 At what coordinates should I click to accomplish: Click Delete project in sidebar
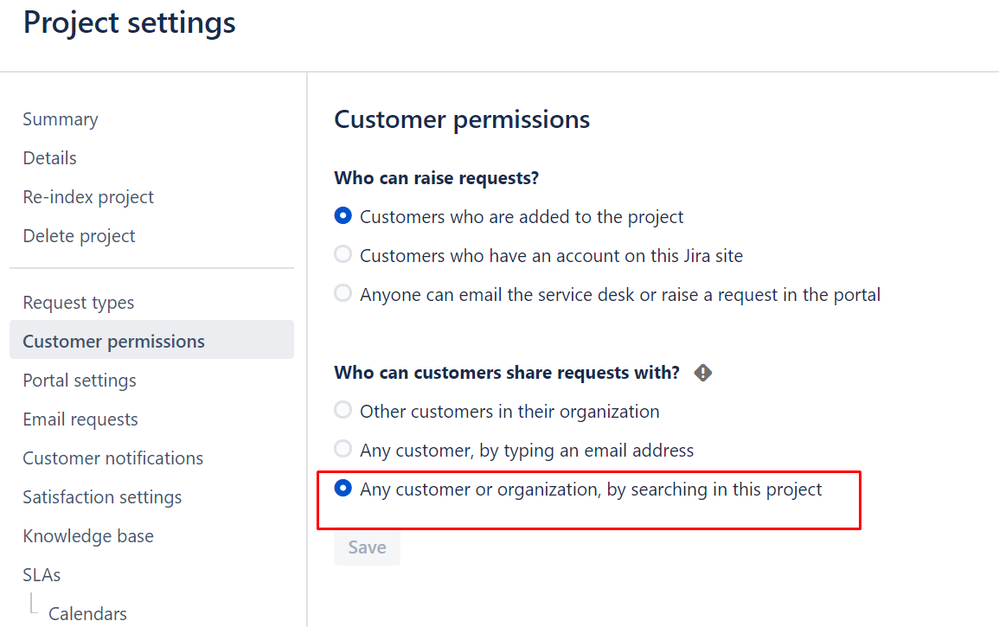tap(79, 236)
